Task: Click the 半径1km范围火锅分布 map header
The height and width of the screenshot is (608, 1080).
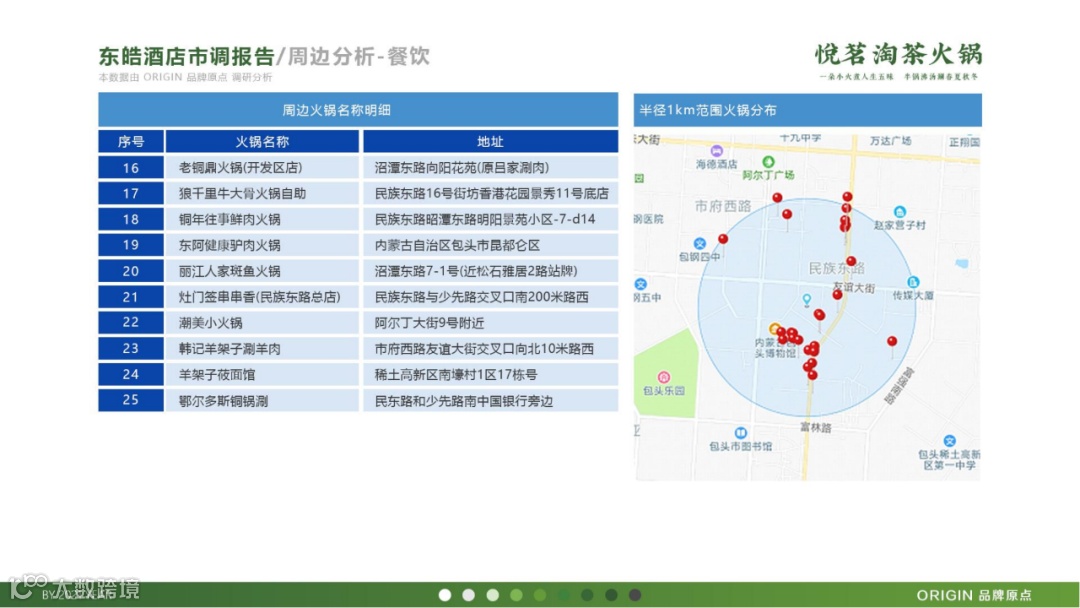Action: (x=807, y=110)
